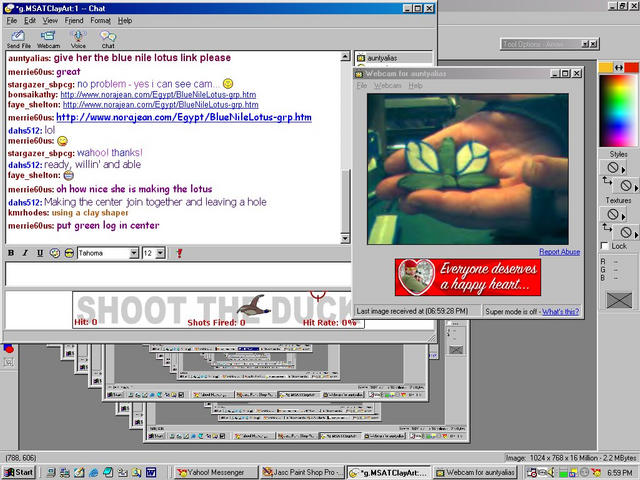Click the Yahoo Messenger system tray icon
The width and height of the screenshot is (640, 480).
pyautogui.click(x=596, y=473)
